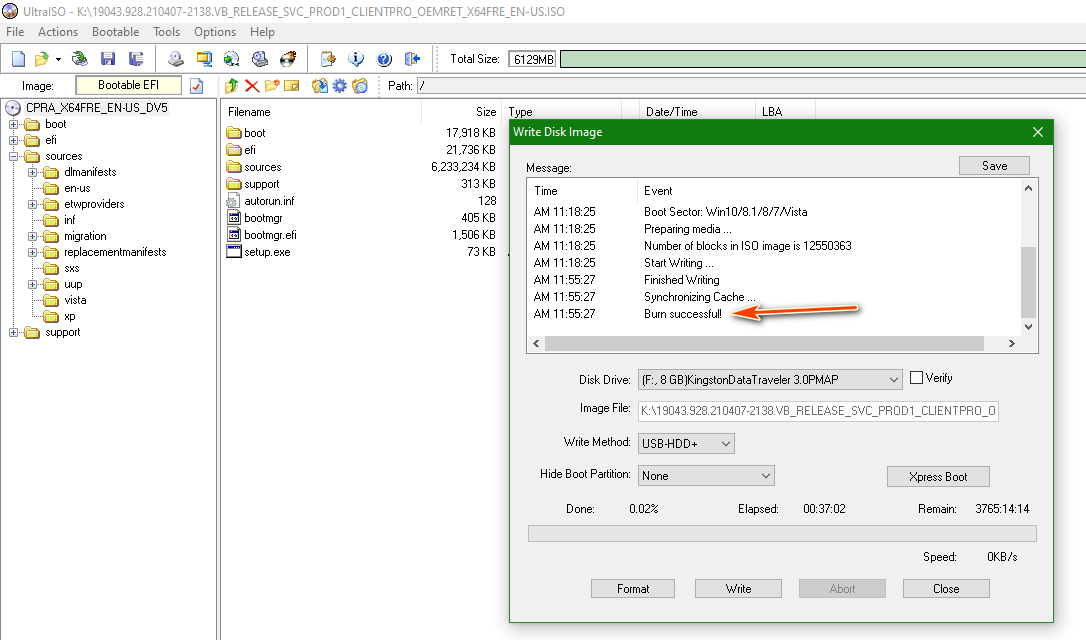Click the 'Burn successful!' log entry
Image resolution: width=1086 pixels, height=640 pixels.
[682, 314]
